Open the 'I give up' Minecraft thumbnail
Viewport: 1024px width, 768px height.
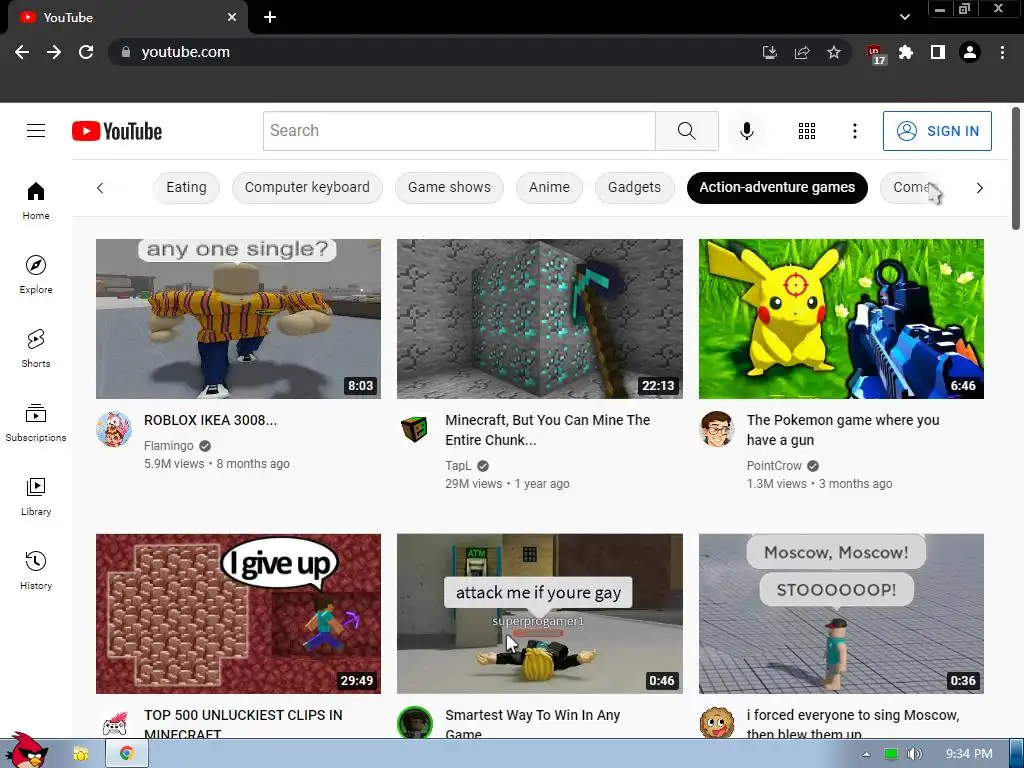click(x=238, y=613)
